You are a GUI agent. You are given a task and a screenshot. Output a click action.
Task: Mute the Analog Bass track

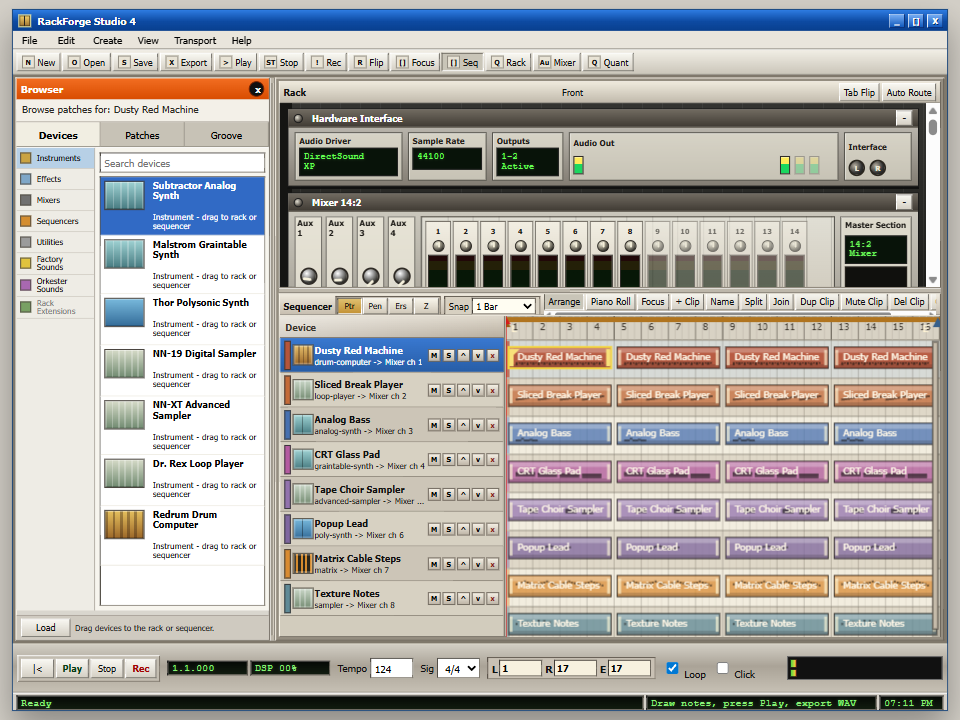[x=434, y=425]
